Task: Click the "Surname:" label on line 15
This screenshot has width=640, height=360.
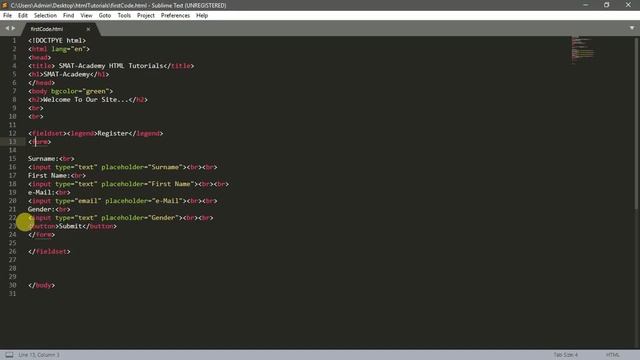Action: (43, 158)
